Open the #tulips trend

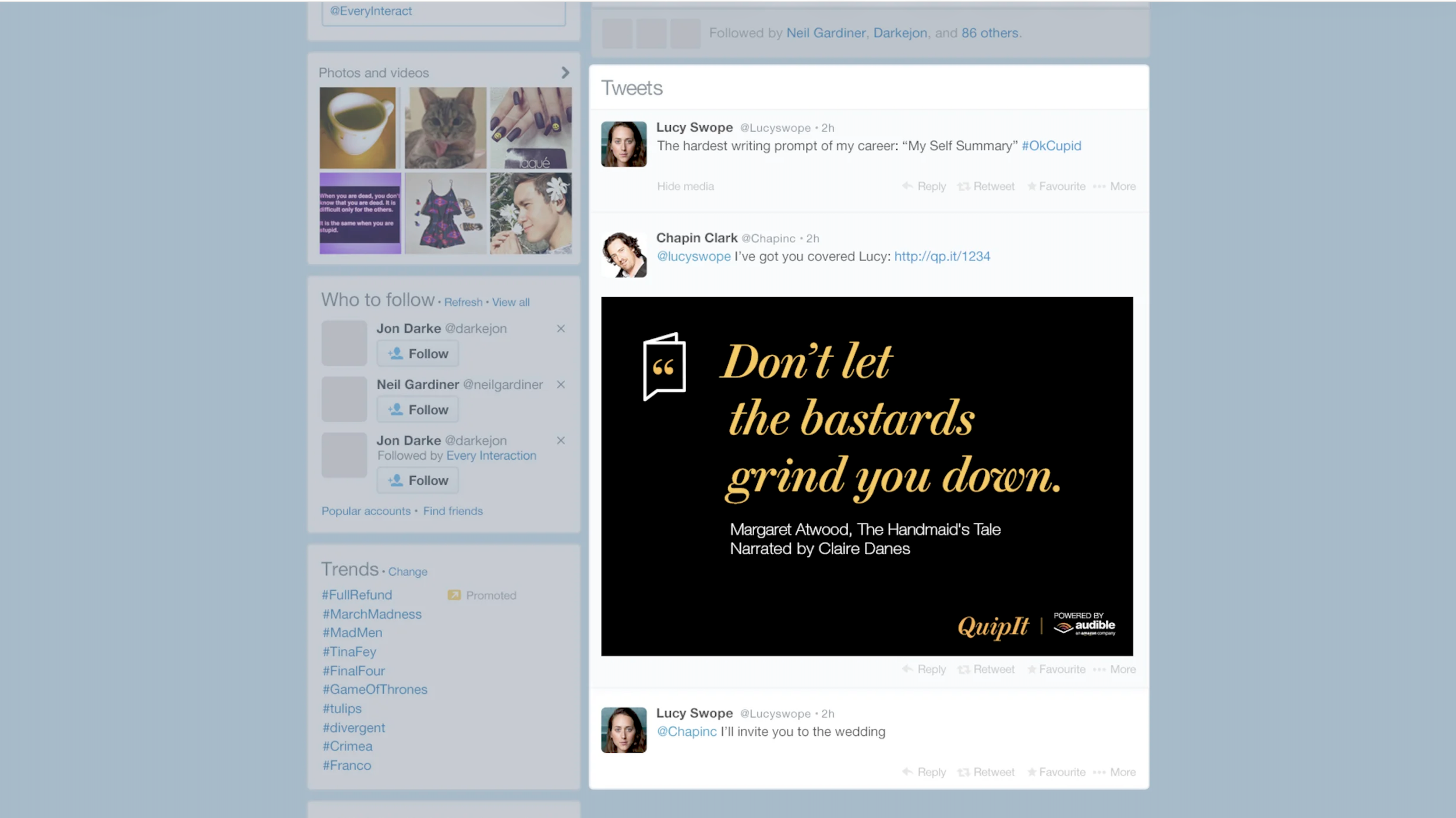[342, 708]
